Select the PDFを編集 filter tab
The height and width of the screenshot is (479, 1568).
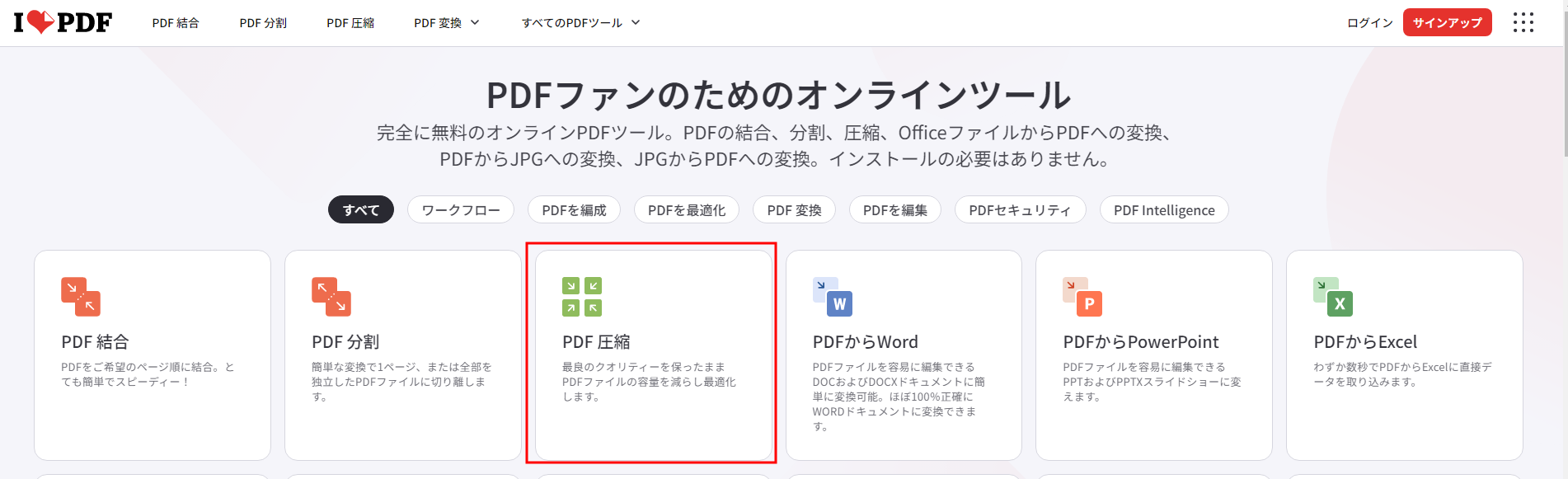(x=895, y=210)
